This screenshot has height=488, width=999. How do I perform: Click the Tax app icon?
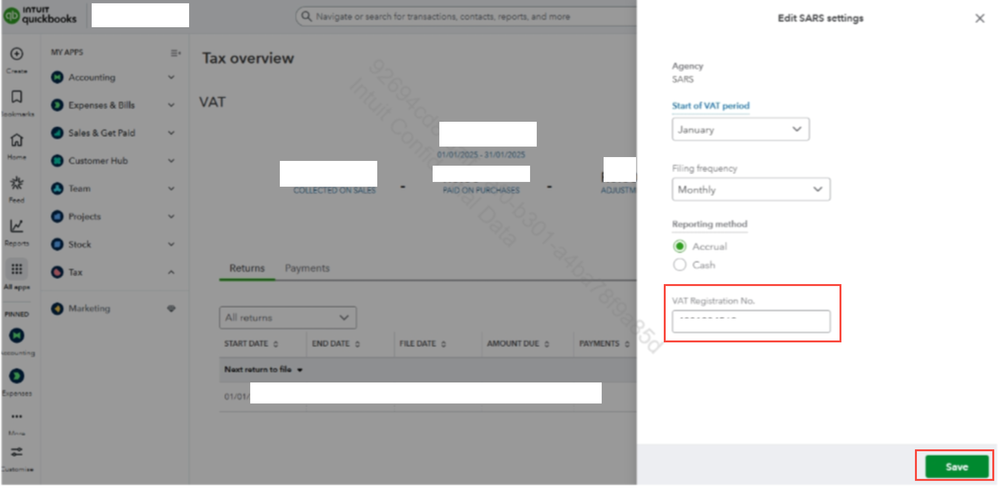57,272
